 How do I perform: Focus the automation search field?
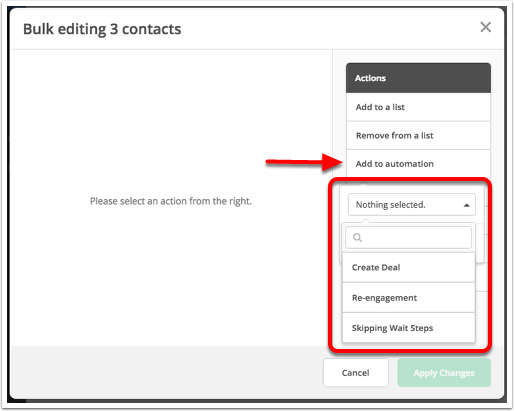click(x=408, y=237)
